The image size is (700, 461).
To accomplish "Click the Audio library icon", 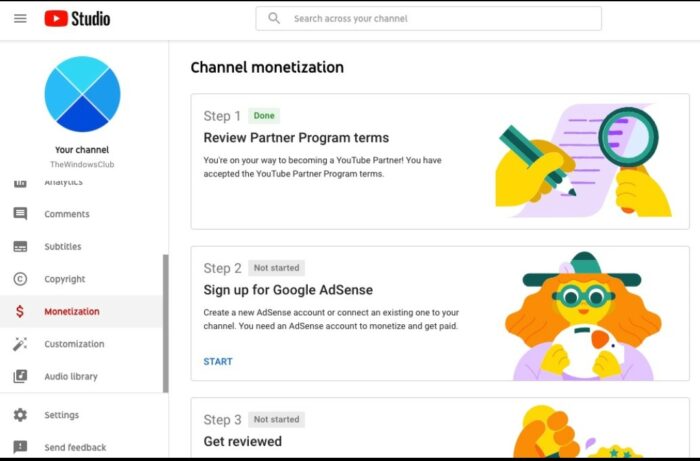I will [x=20, y=376].
